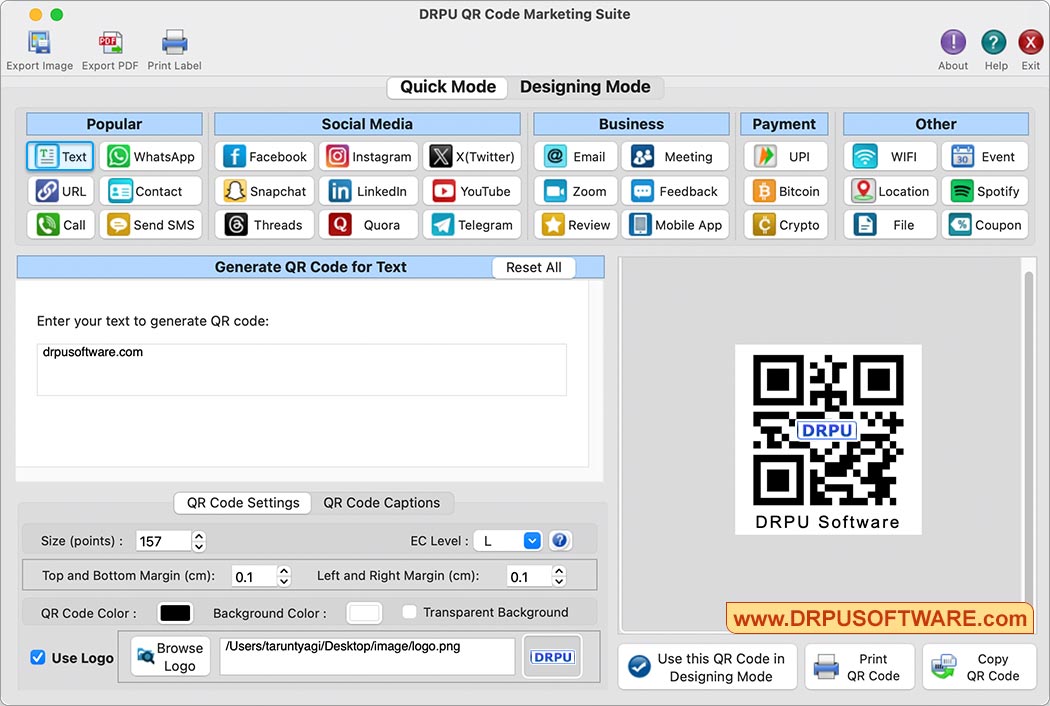Switch to Designing Mode
The image size is (1050, 706).
585,87
